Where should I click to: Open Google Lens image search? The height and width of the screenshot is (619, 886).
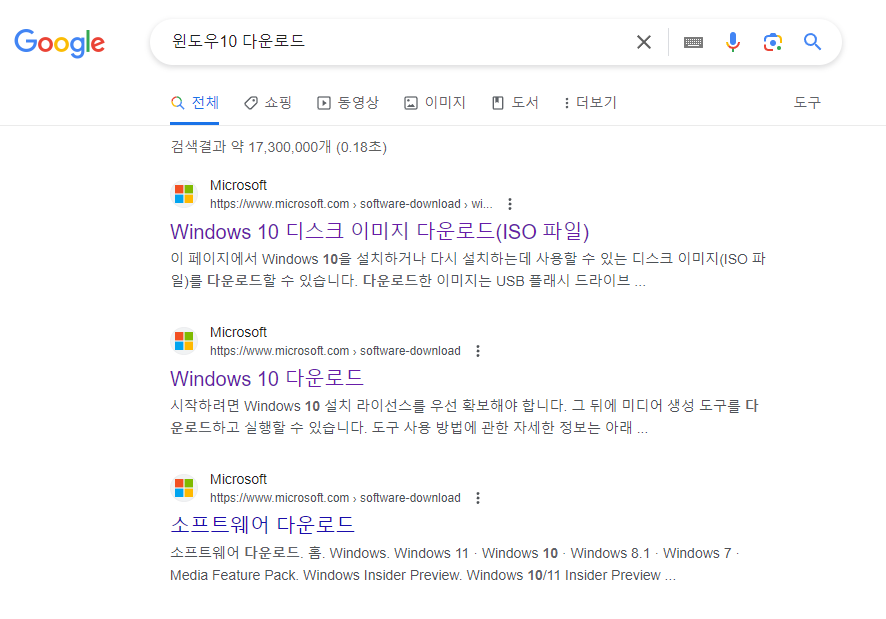pyautogui.click(x=772, y=42)
